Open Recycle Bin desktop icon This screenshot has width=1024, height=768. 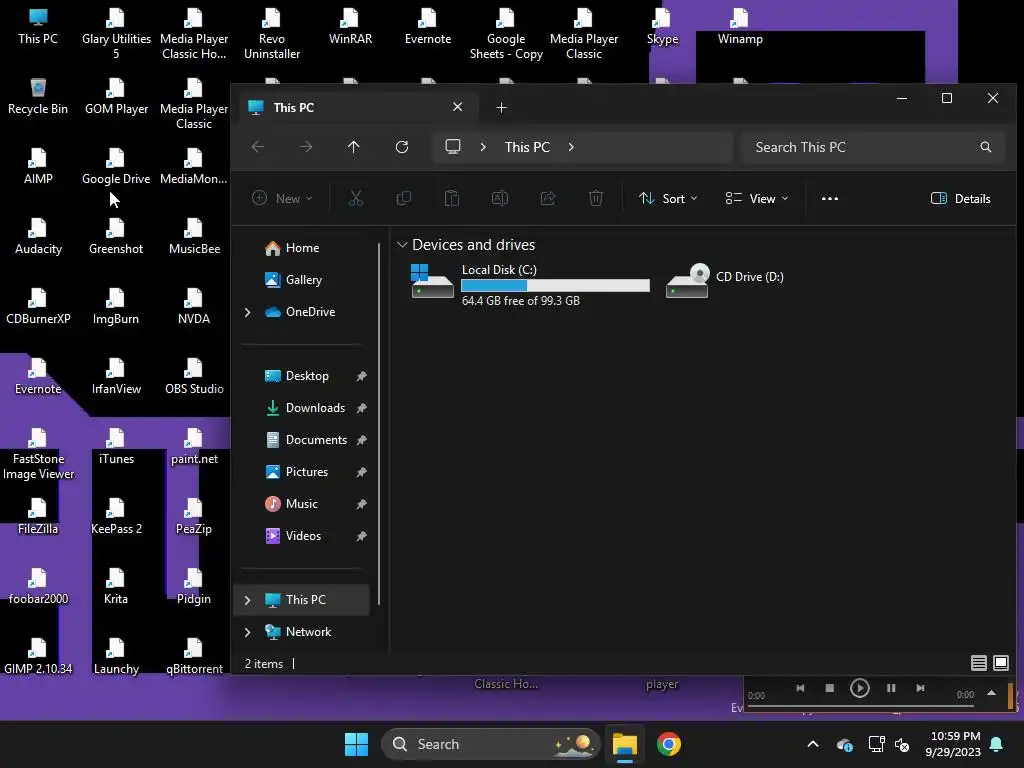(38, 96)
